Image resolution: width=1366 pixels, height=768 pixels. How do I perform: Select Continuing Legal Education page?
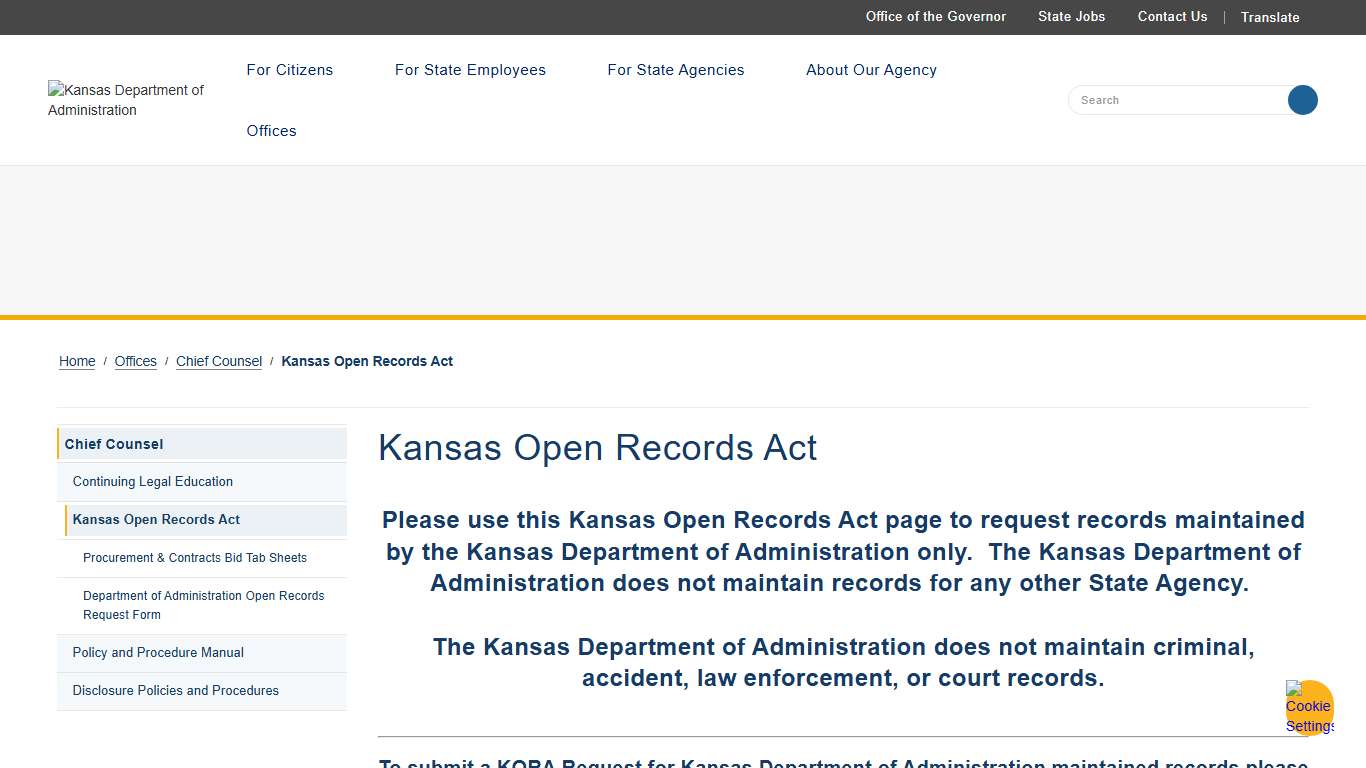[152, 481]
